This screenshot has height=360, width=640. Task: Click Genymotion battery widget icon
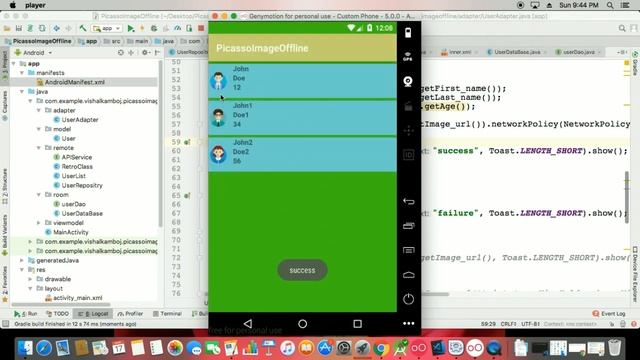(408, 33)
